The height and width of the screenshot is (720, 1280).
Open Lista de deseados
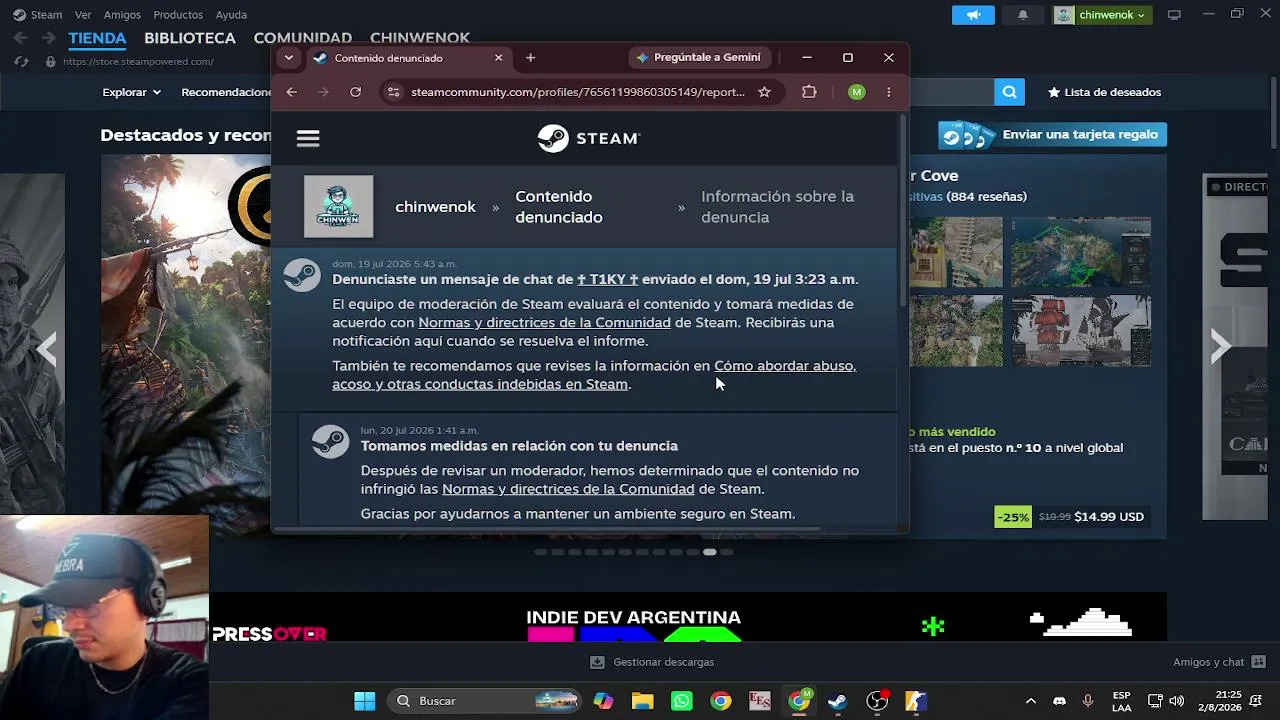pos(1104,92)
